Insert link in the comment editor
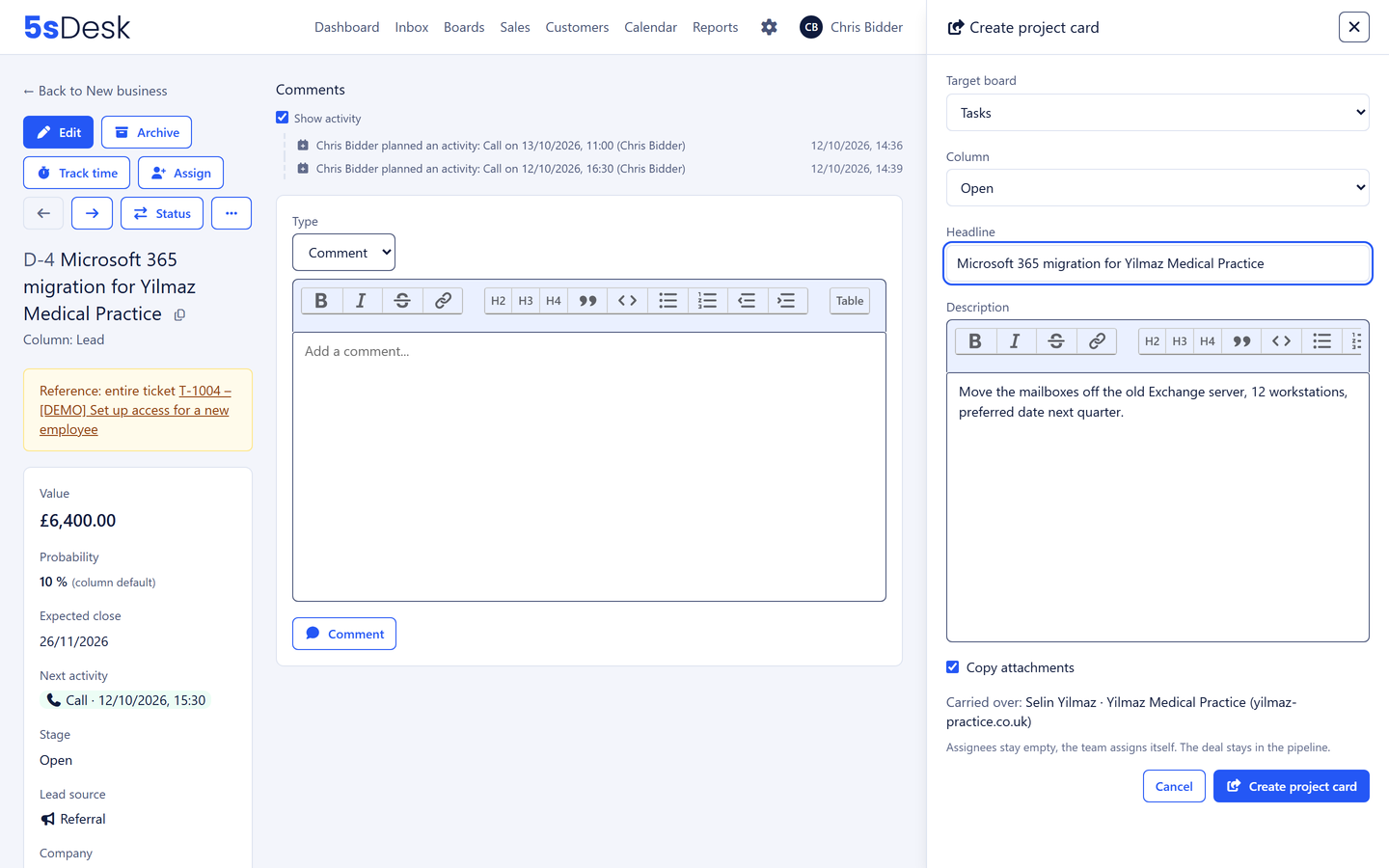 (443, 301)
